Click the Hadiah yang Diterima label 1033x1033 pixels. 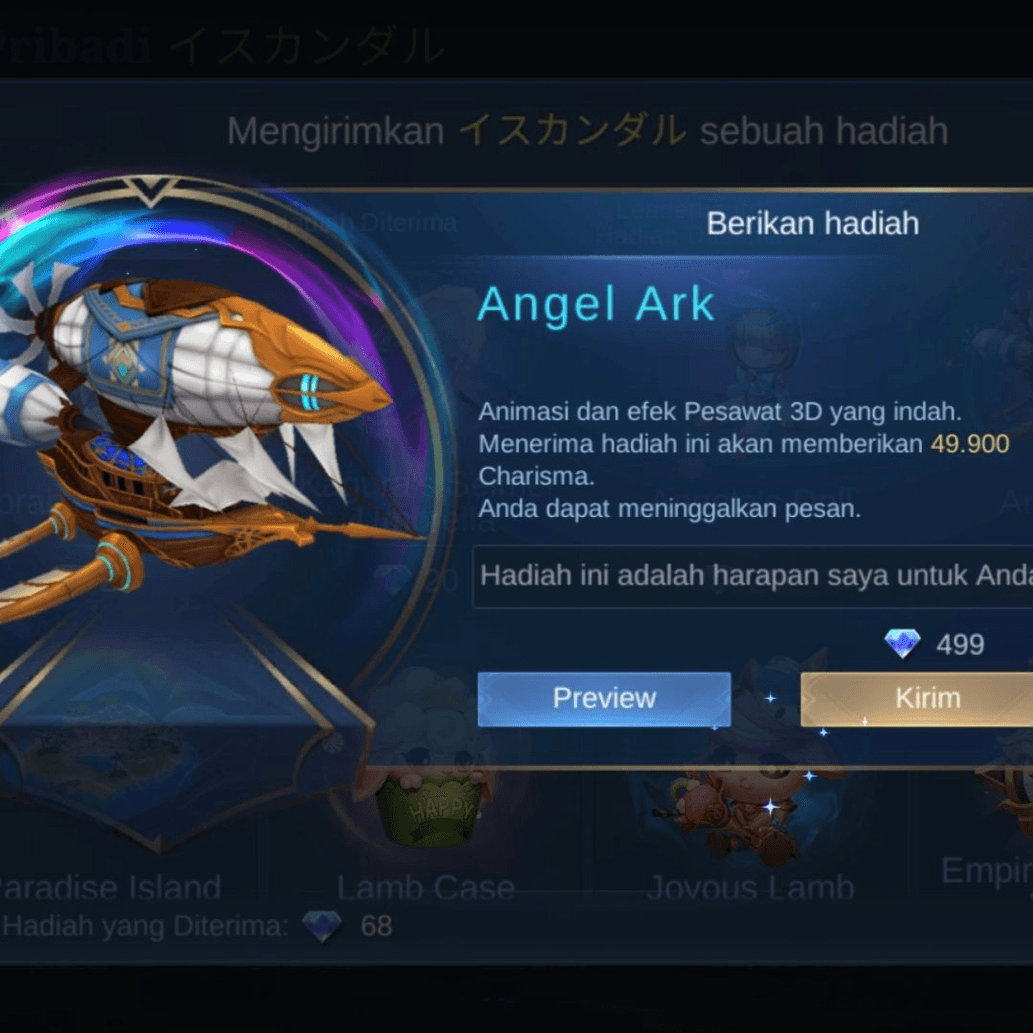pos(146,926)
